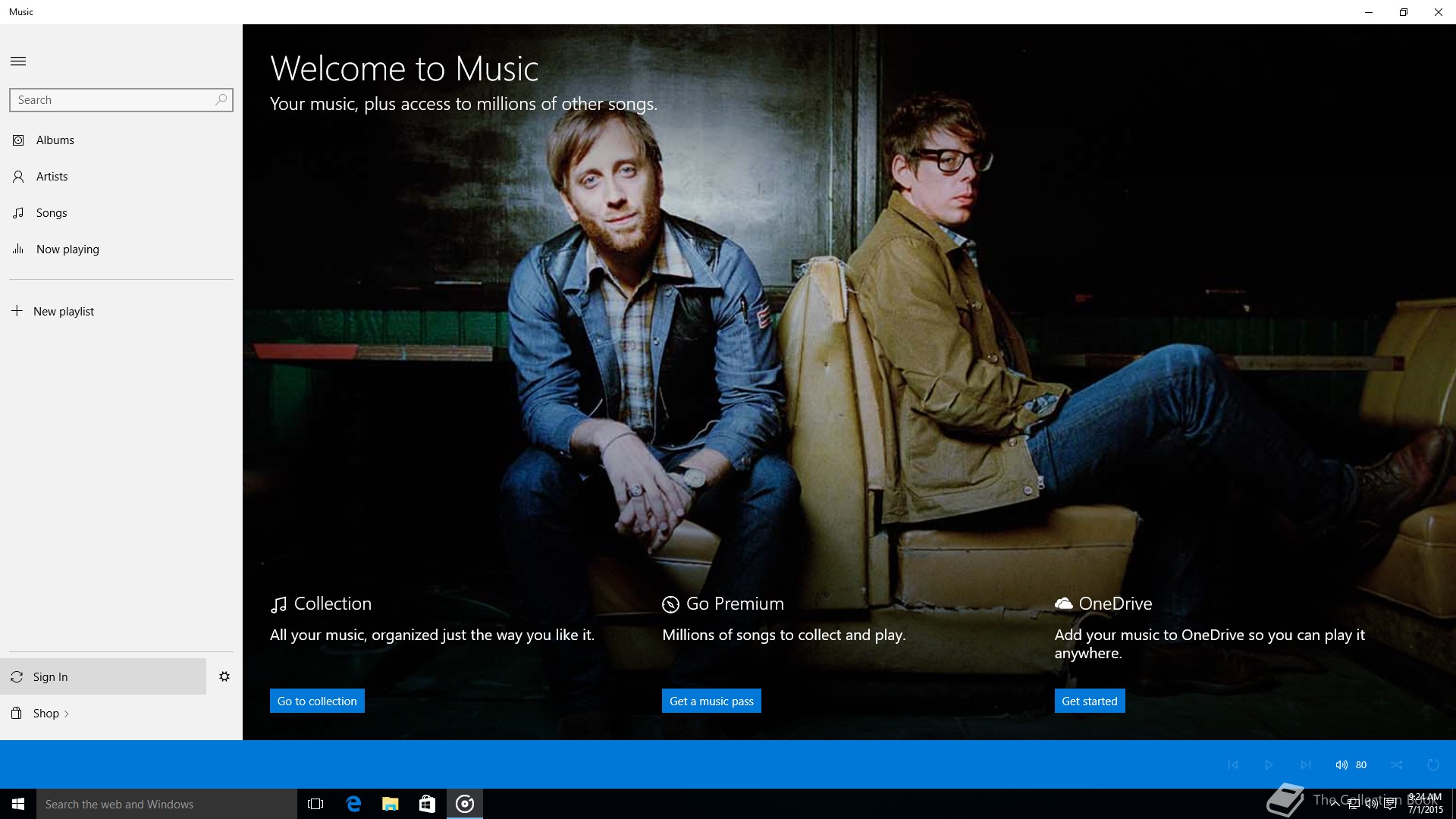Click the Get a music pass button
Screen dimensions: 1456x819
click(711, 701)
